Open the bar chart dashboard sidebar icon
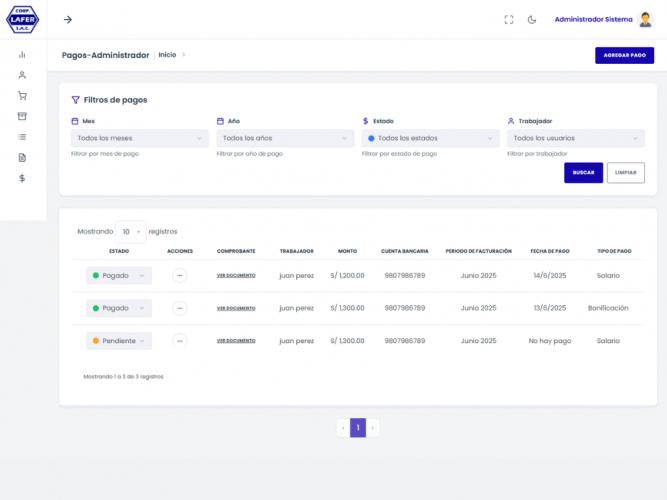 pos(22,54)
